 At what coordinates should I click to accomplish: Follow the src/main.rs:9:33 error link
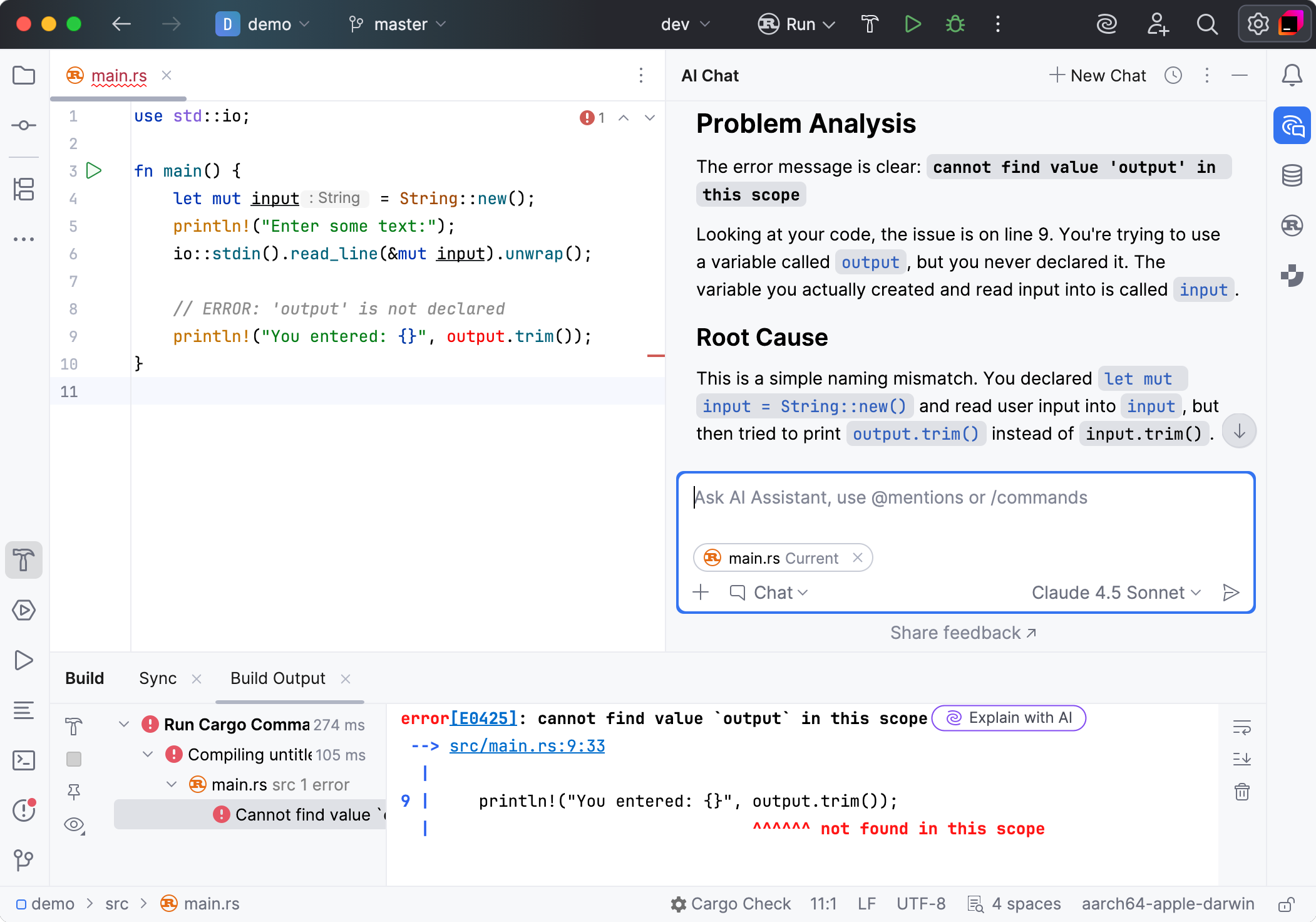pyautogui.click(x=527, y=745)
